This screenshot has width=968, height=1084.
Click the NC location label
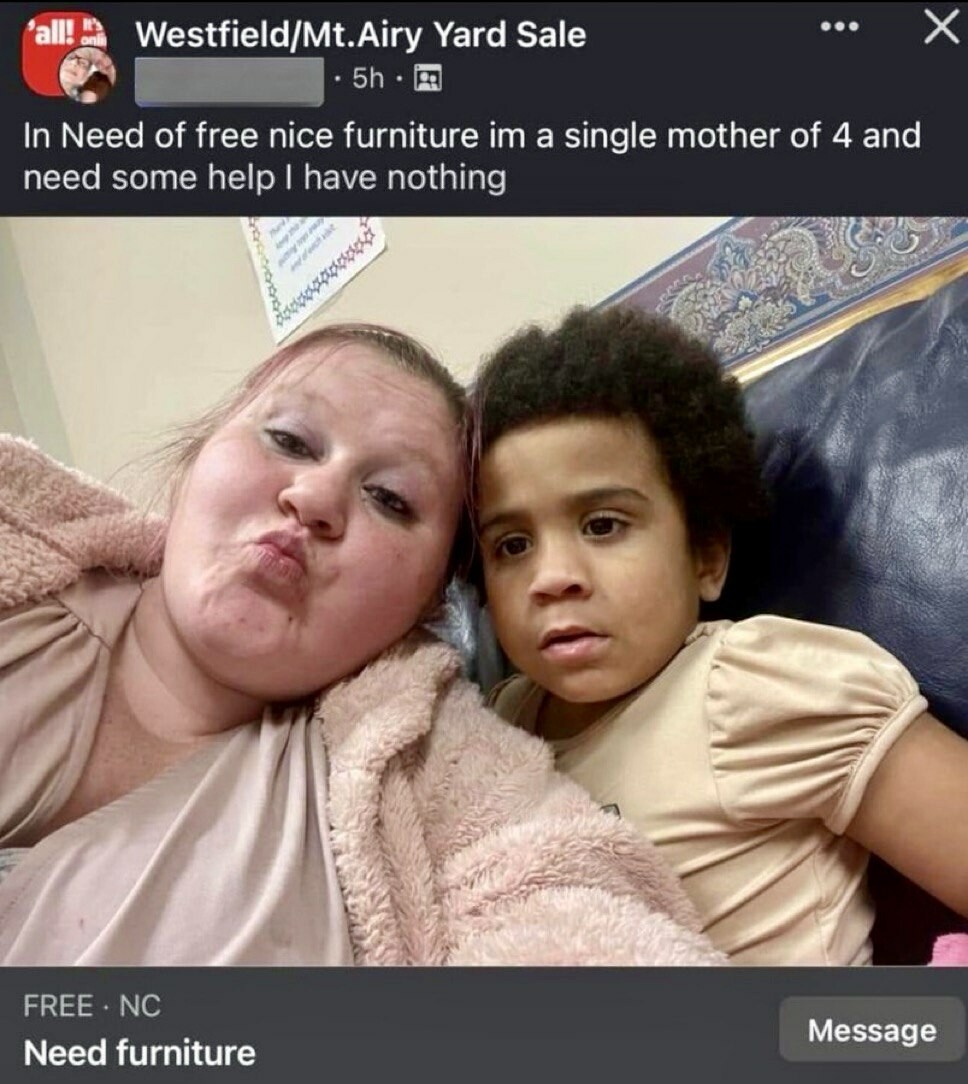140,1005
